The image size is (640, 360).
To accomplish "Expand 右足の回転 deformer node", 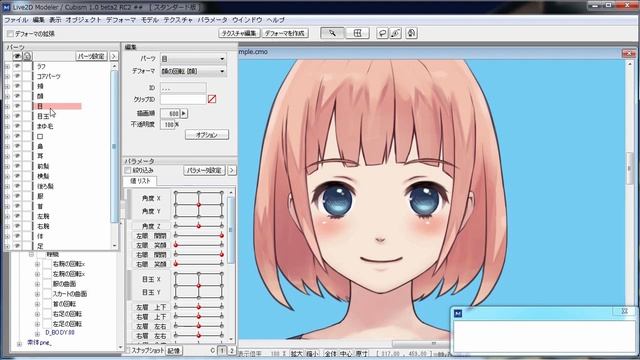I will 38,314.
